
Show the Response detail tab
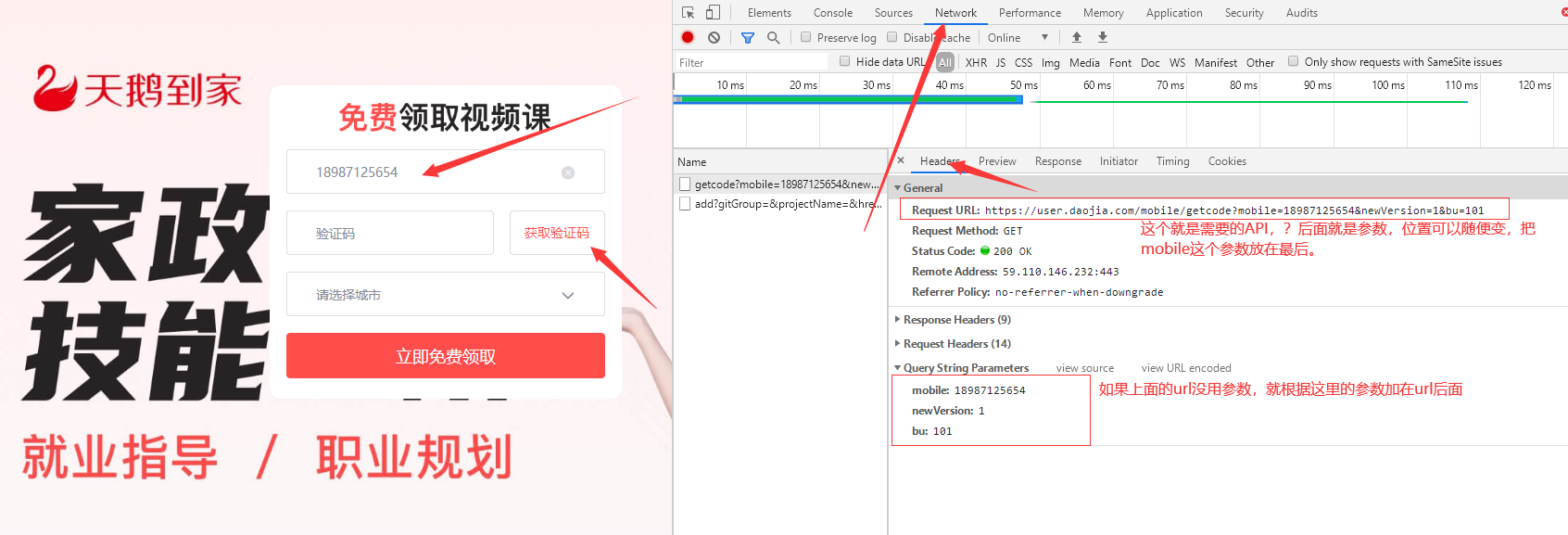click(1057, 161)
